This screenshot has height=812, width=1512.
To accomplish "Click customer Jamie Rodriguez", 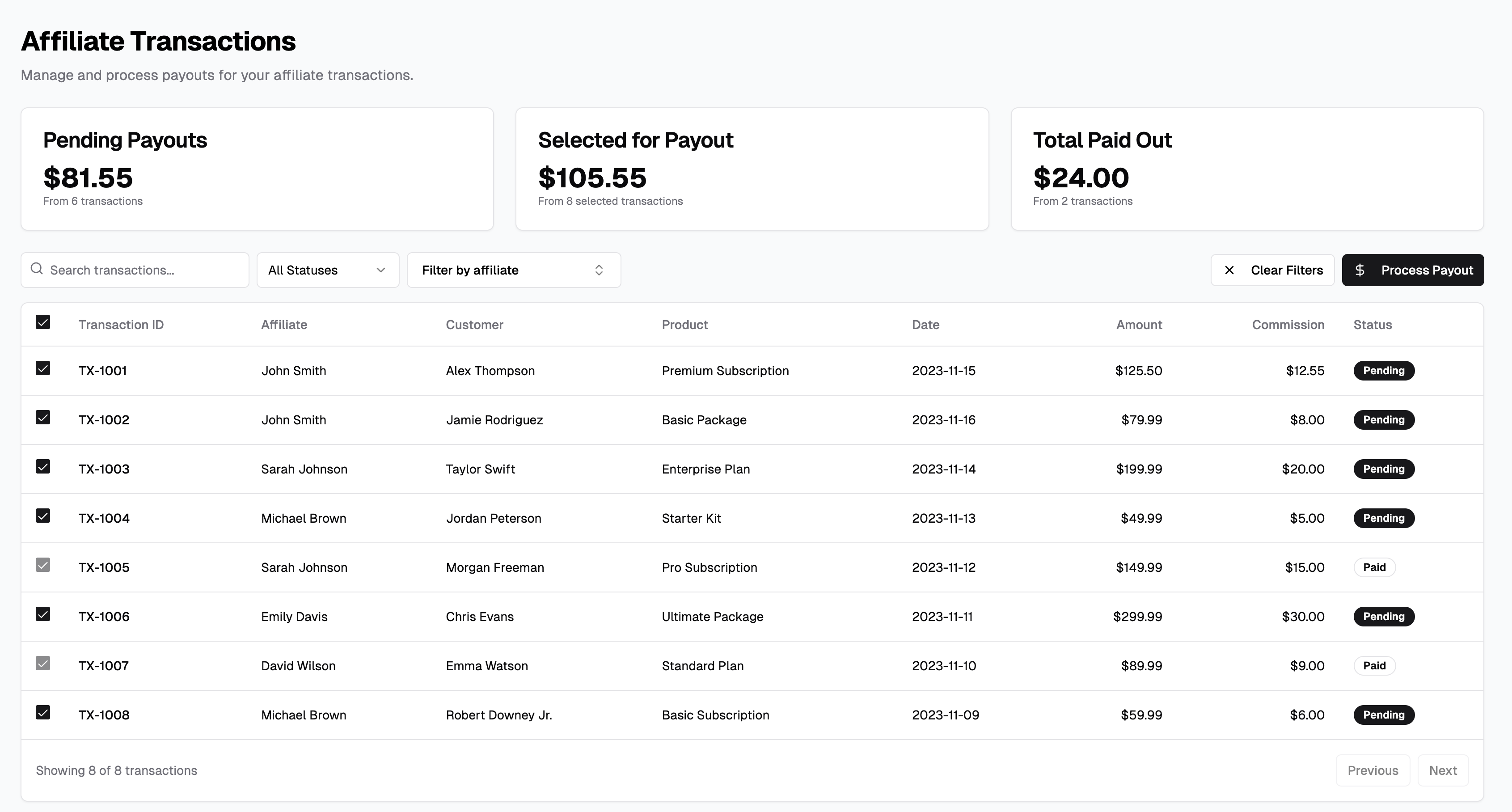I will 494,420.
